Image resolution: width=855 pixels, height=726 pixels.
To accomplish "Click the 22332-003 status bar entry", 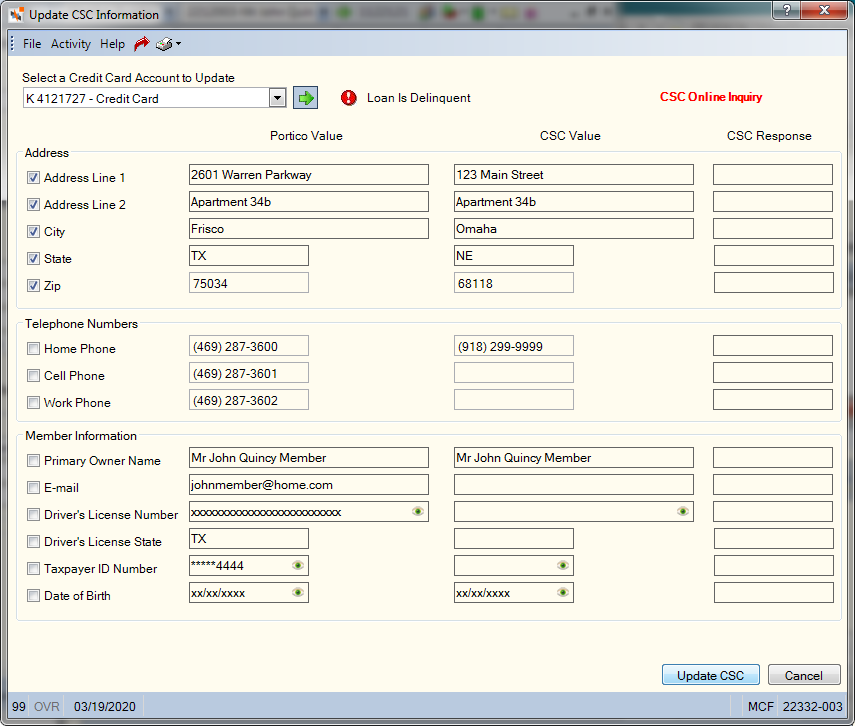I will 812,706.
